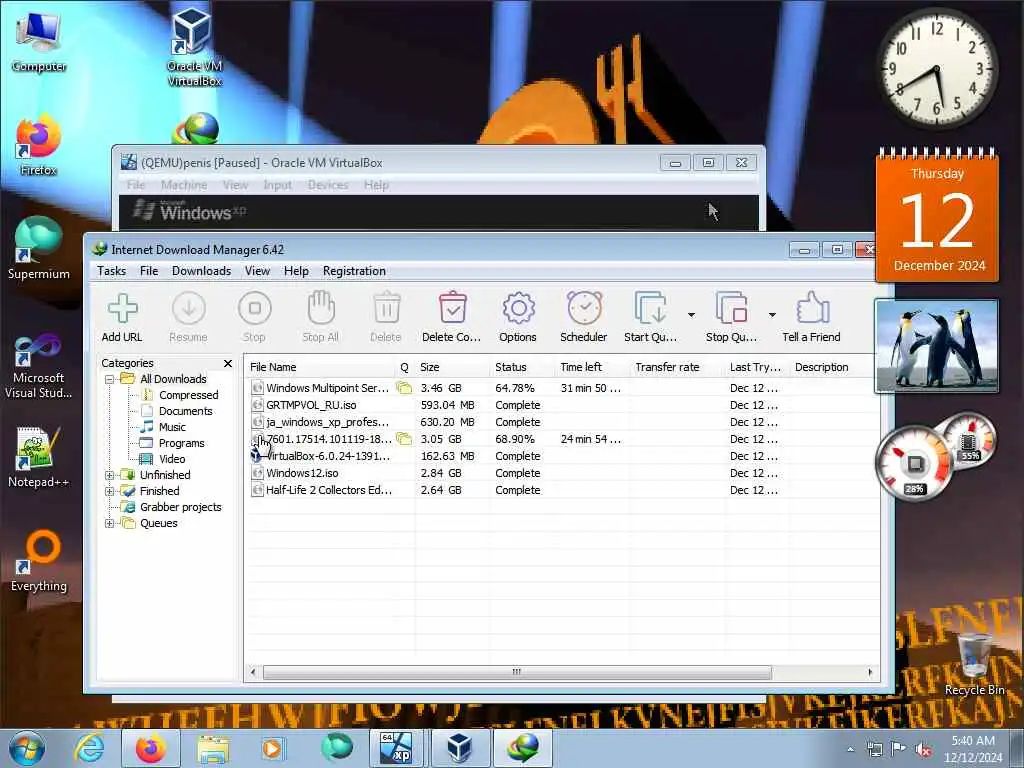Select the Programs category
This screenshot has width=1024, height=768.
(182, 443)
